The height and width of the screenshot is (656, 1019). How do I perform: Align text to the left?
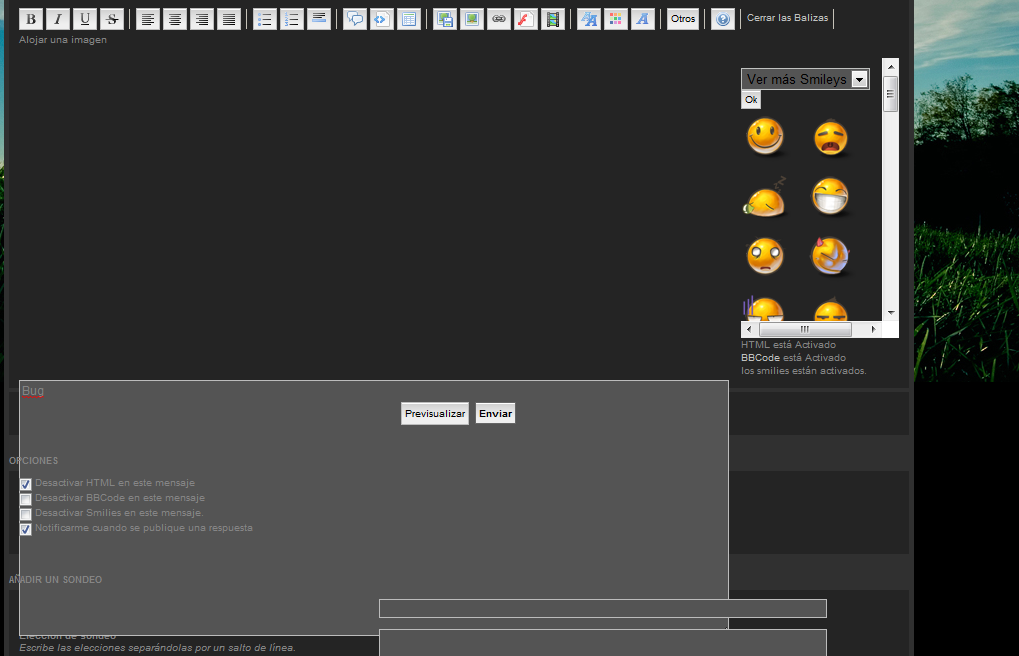pos(148,19)
